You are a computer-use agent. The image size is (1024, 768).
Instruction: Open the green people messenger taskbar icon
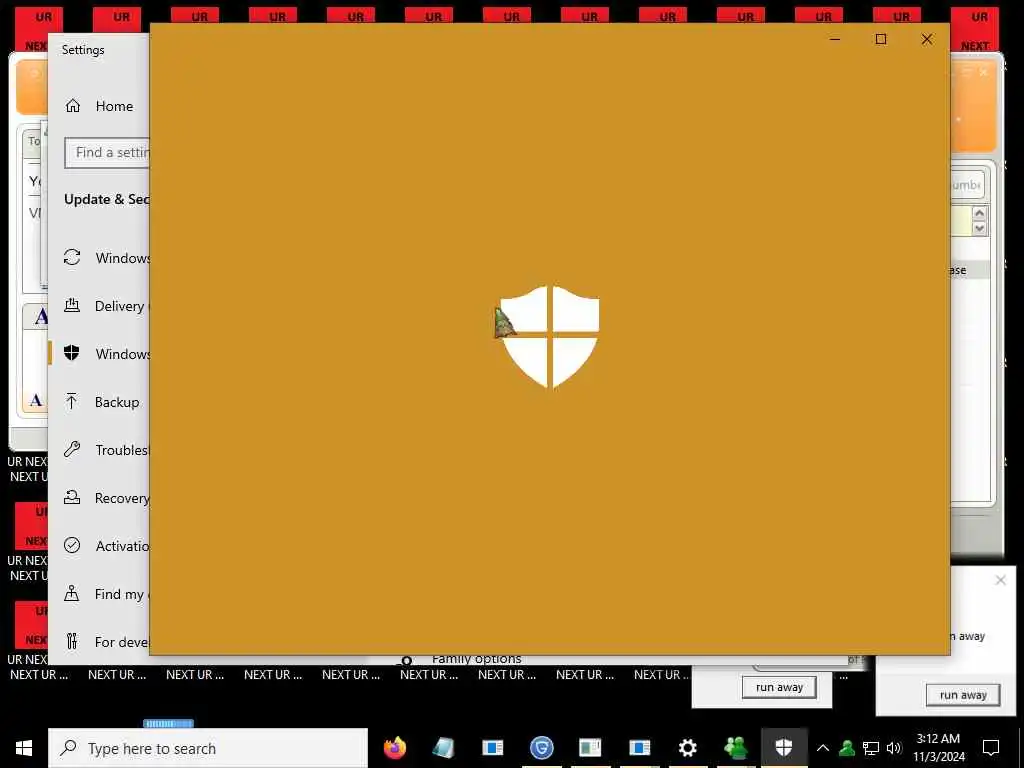coord(736,748)
